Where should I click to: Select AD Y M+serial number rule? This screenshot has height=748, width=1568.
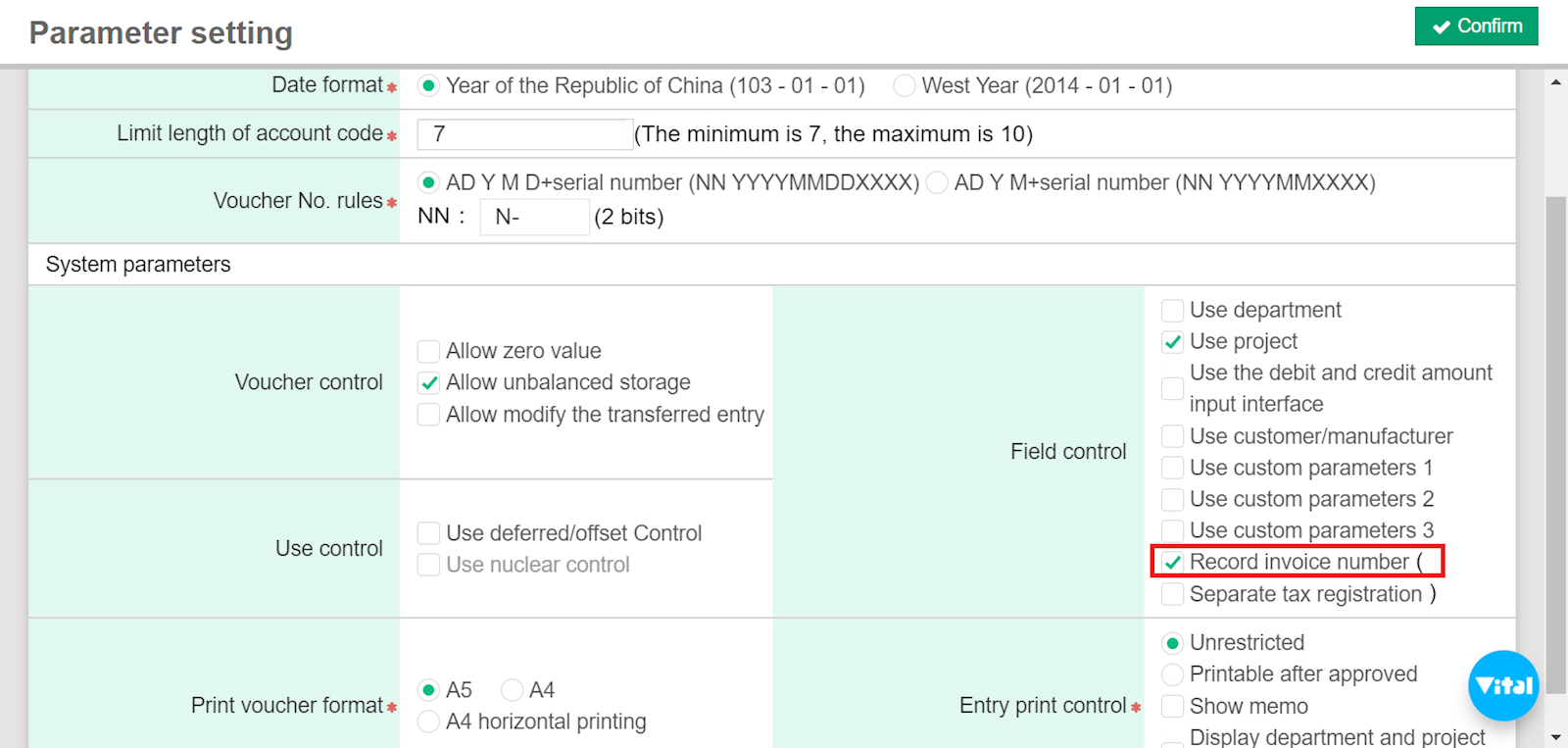pyautogui.click(x=937, y=183)
